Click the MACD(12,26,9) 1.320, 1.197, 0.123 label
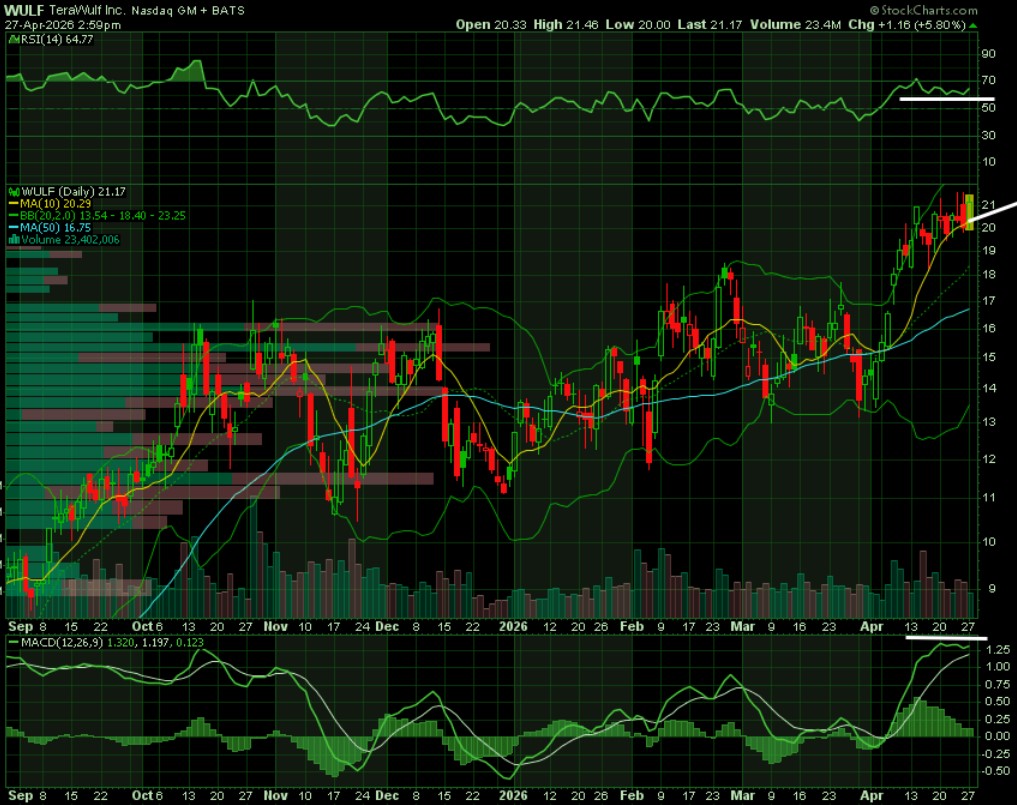1017x805 pixels. pos(112,643)
